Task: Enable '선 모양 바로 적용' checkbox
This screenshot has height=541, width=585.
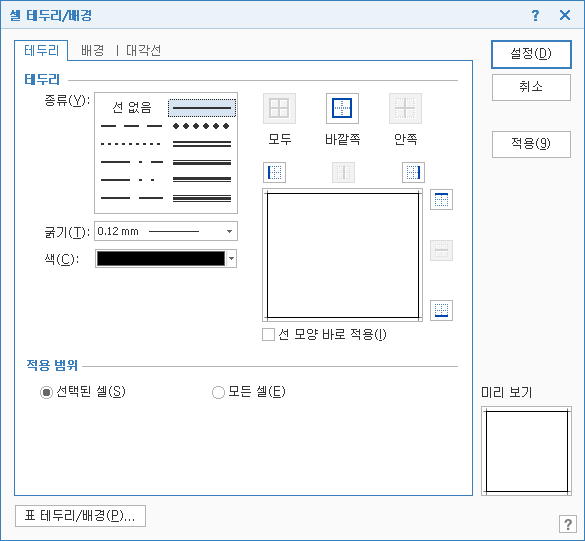Action: (268, 335)
